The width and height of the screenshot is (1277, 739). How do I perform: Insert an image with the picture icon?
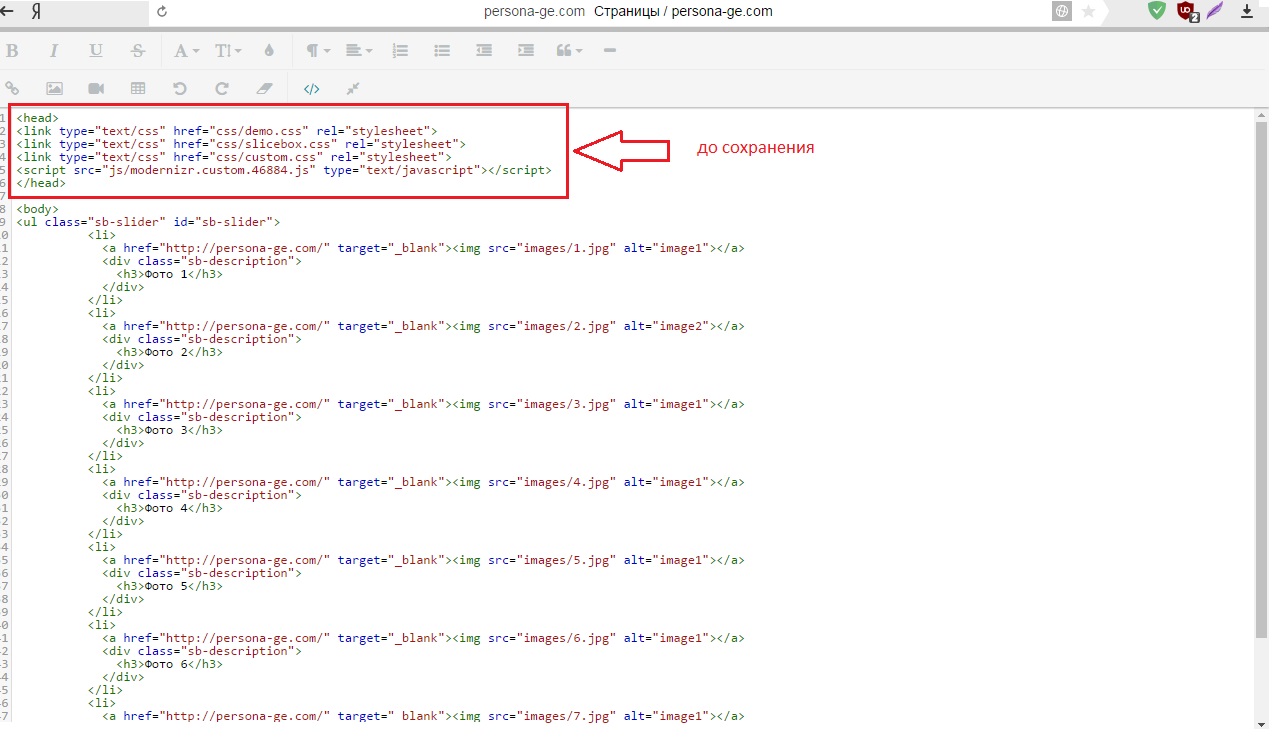(x=54, y=89)
